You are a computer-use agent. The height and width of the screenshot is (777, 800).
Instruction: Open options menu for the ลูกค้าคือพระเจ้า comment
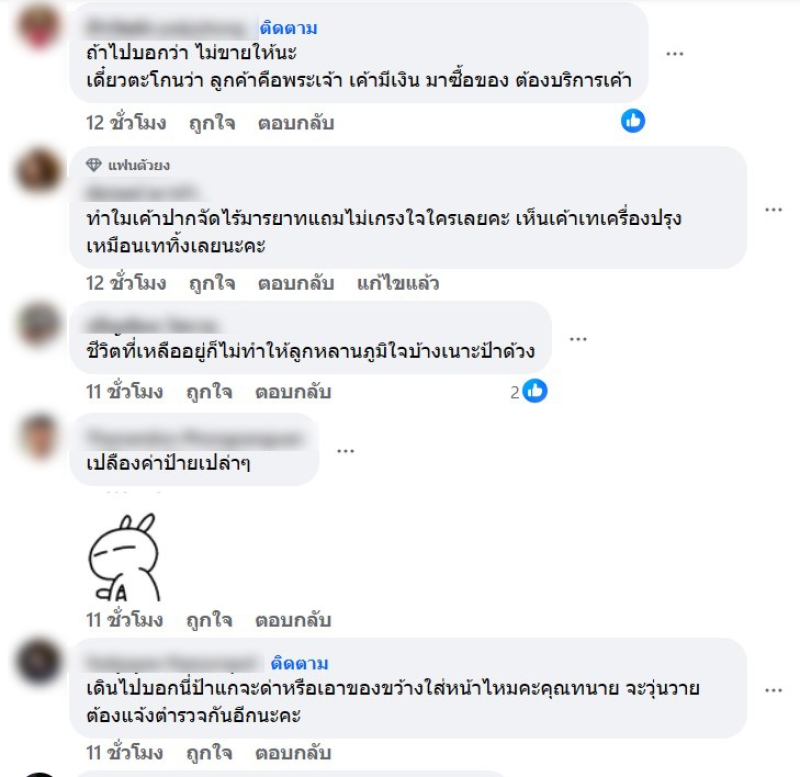click(x=674, y=54)
